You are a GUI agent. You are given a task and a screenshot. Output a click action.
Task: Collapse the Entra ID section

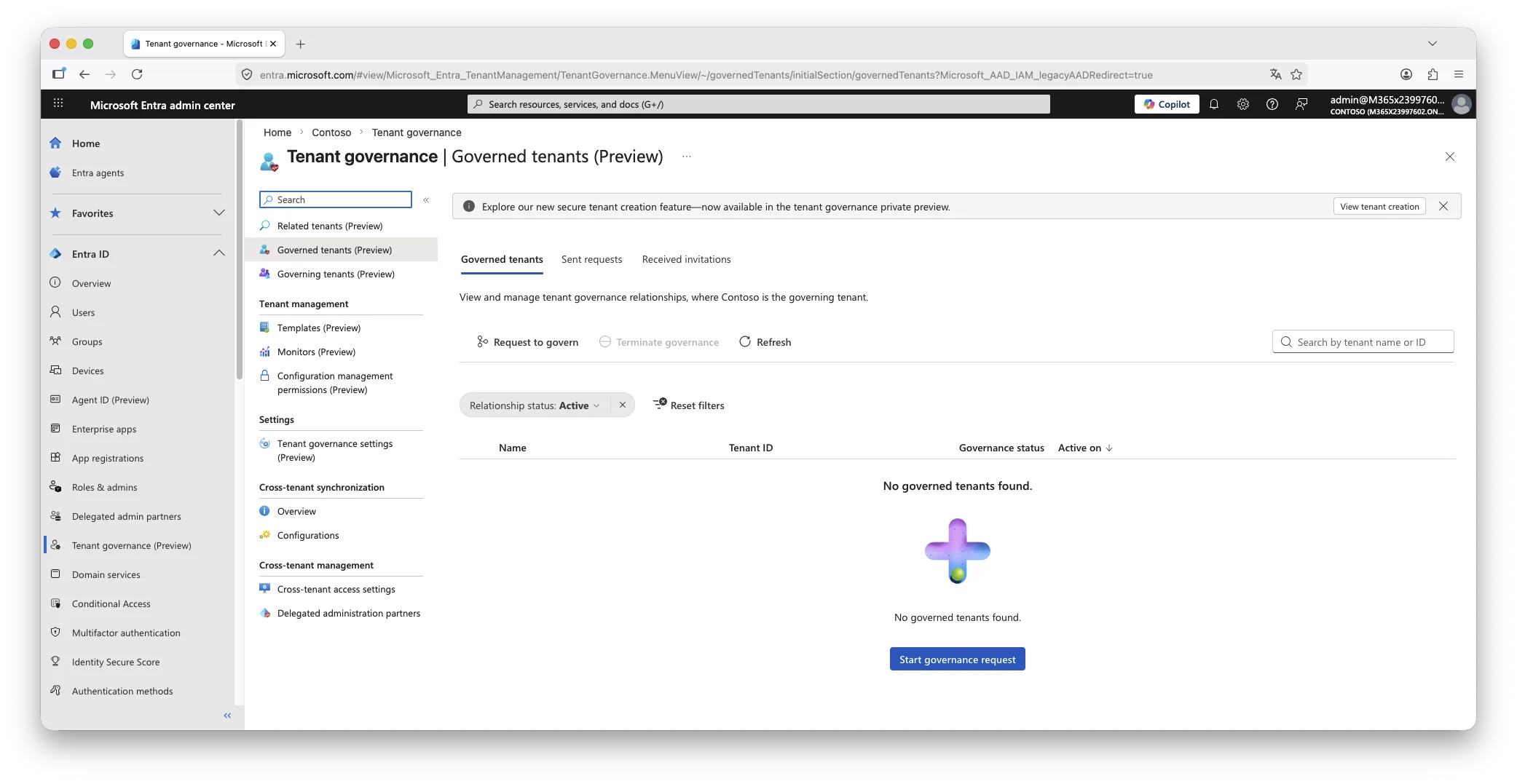(x=218, y=253)
